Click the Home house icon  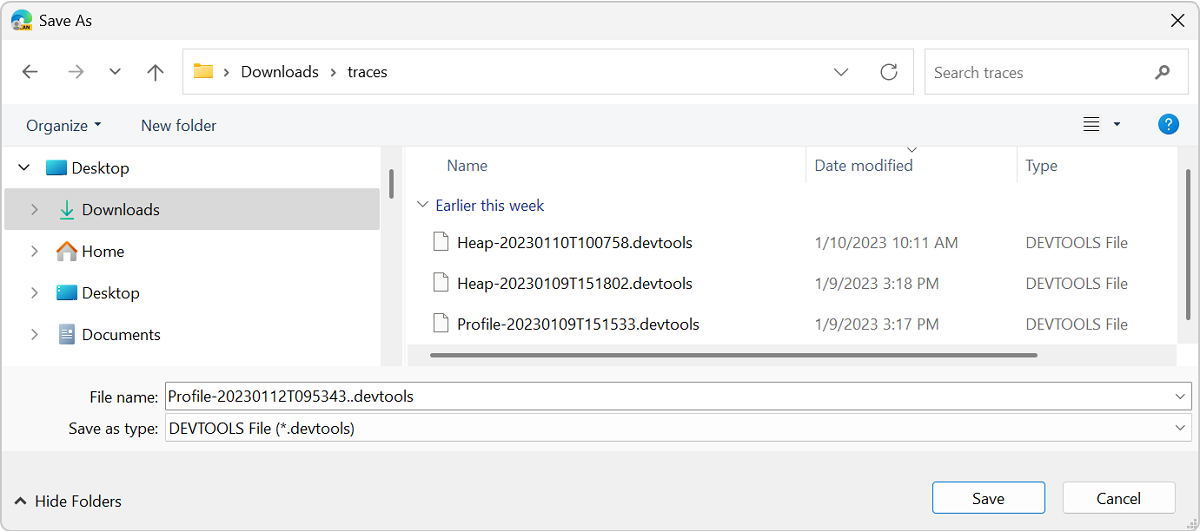coord(66,251)
